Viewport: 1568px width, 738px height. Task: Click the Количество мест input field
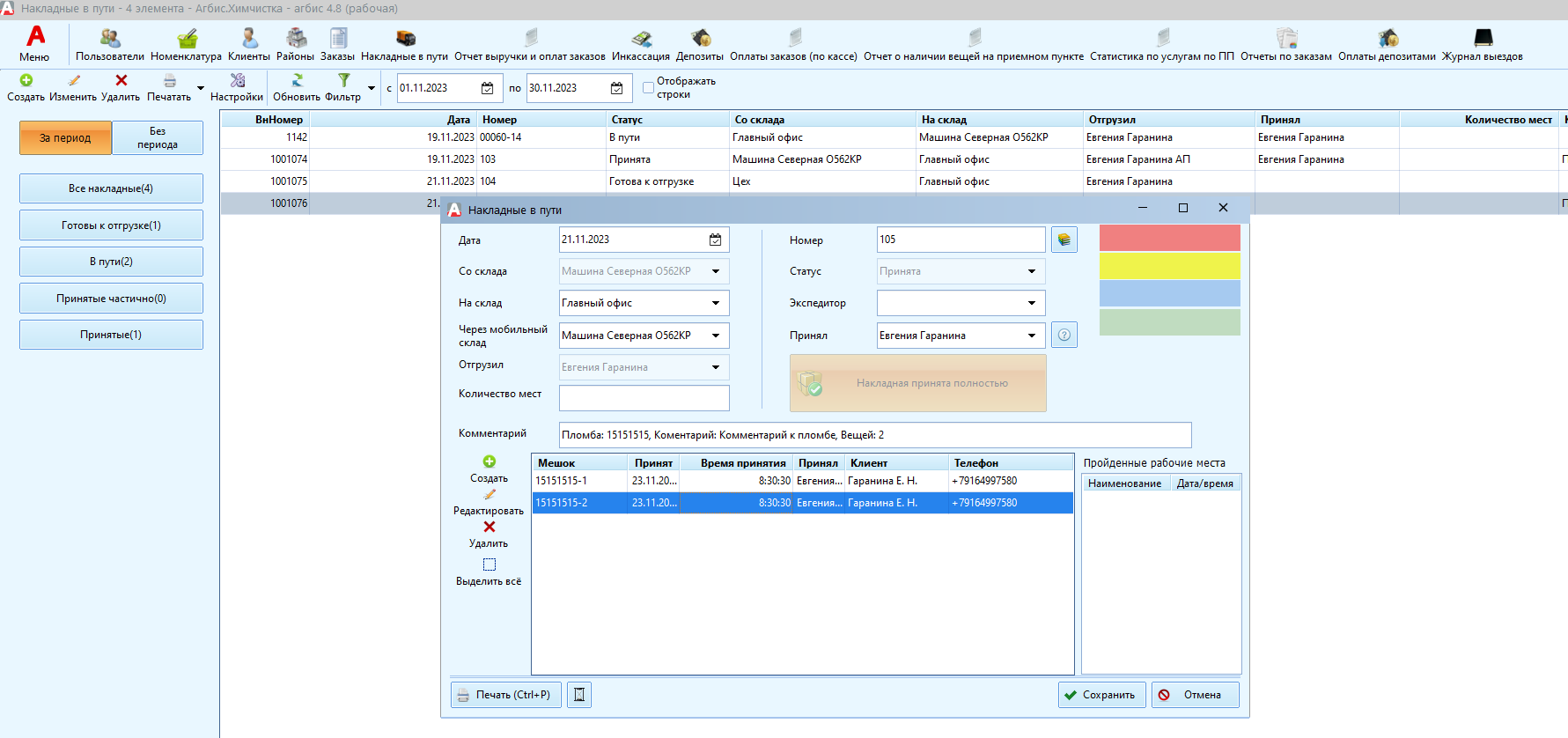[x=644, y=398]
